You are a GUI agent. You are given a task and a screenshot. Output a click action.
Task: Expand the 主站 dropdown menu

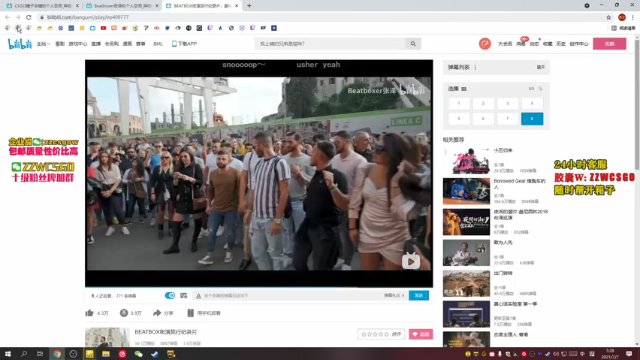(x=43, y=44)
